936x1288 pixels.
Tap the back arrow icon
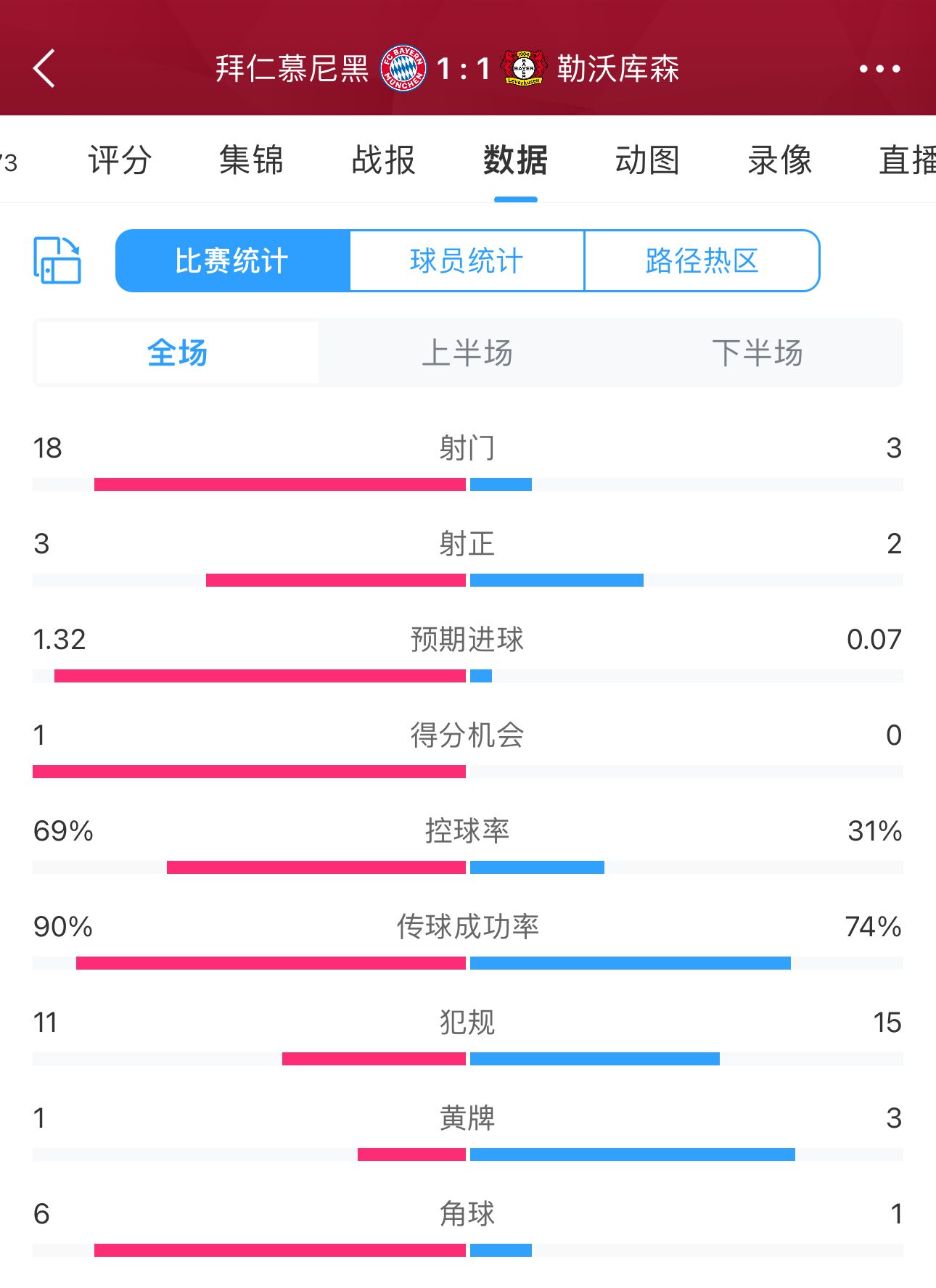pos(44,69)
